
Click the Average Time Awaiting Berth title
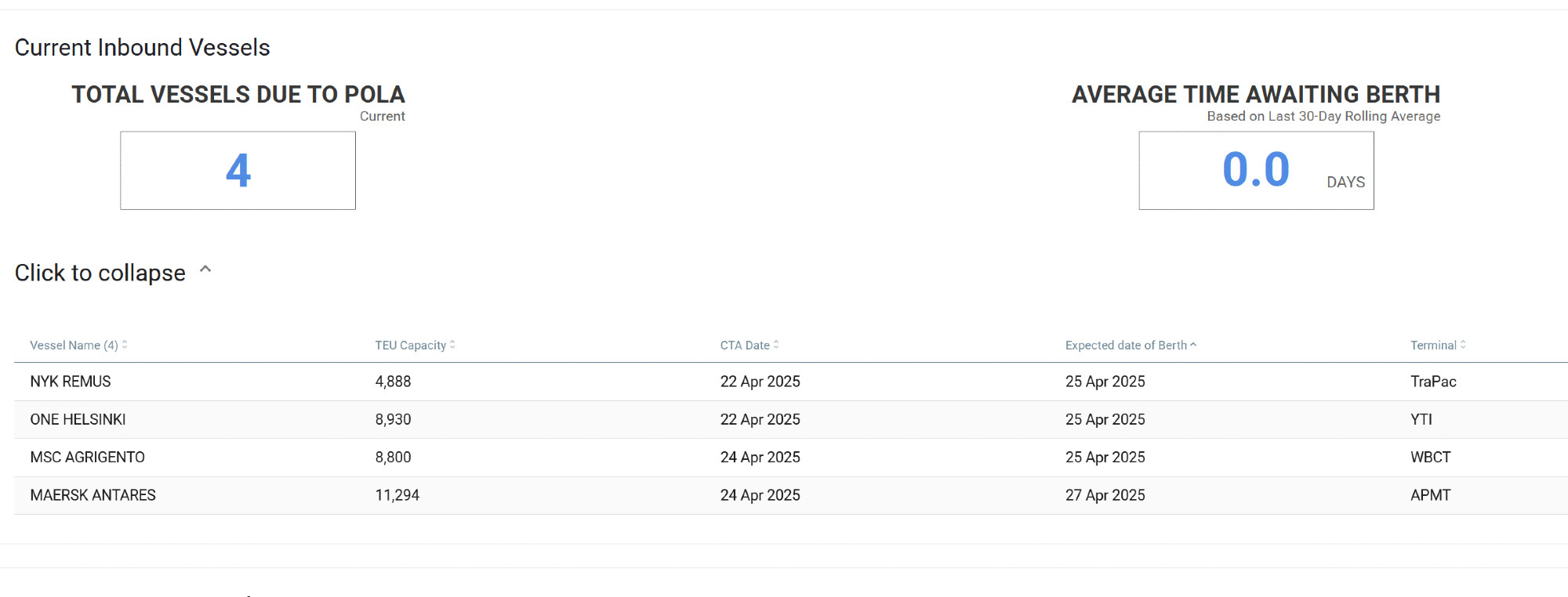click(1256, 95)
